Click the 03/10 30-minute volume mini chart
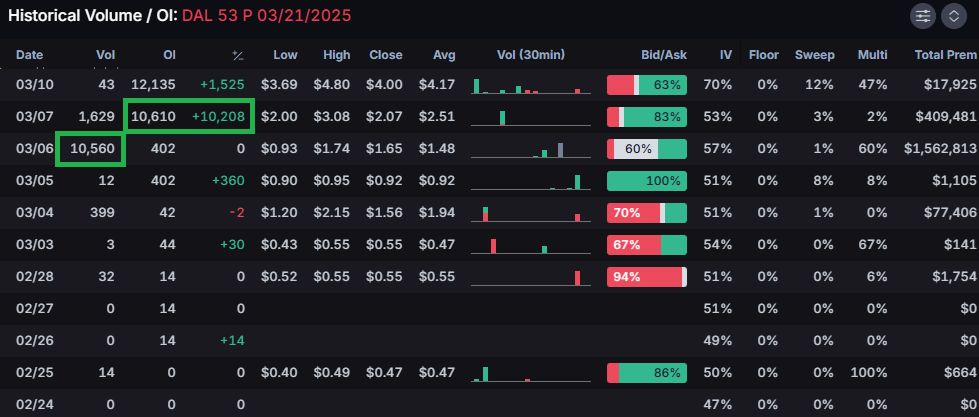Viewport: 979px width, 417px height. pyautogui.click(x=531, y=86)
